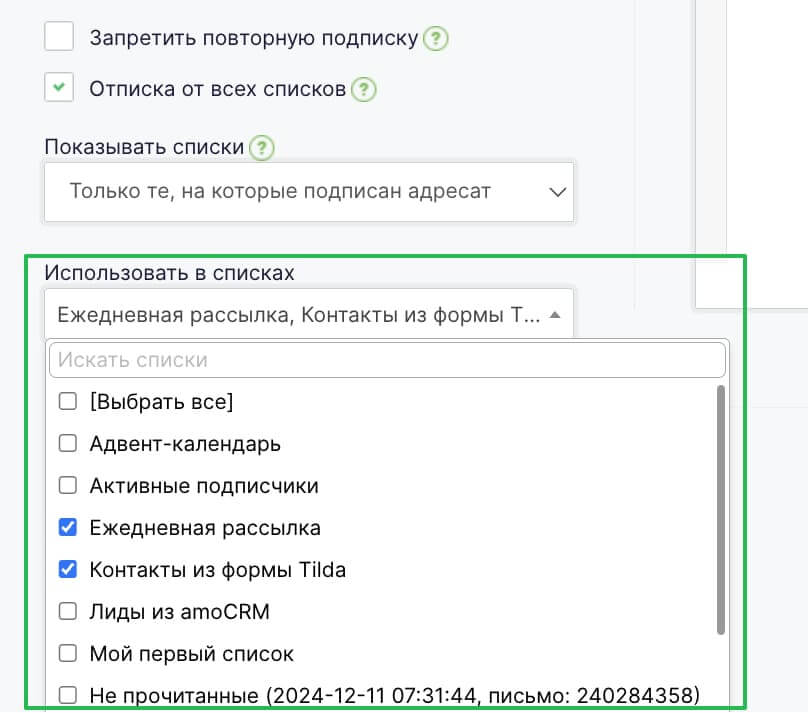Image resolution: width=808 pixels, height=713 pixels.
Task: Check the Не прочитанные 2024-12-11 list
Action: 68,695
